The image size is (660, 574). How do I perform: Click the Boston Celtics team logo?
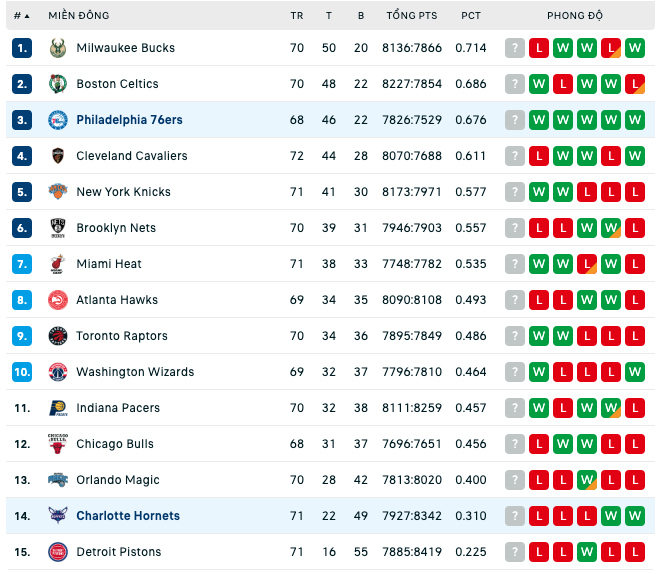(58, 84)
